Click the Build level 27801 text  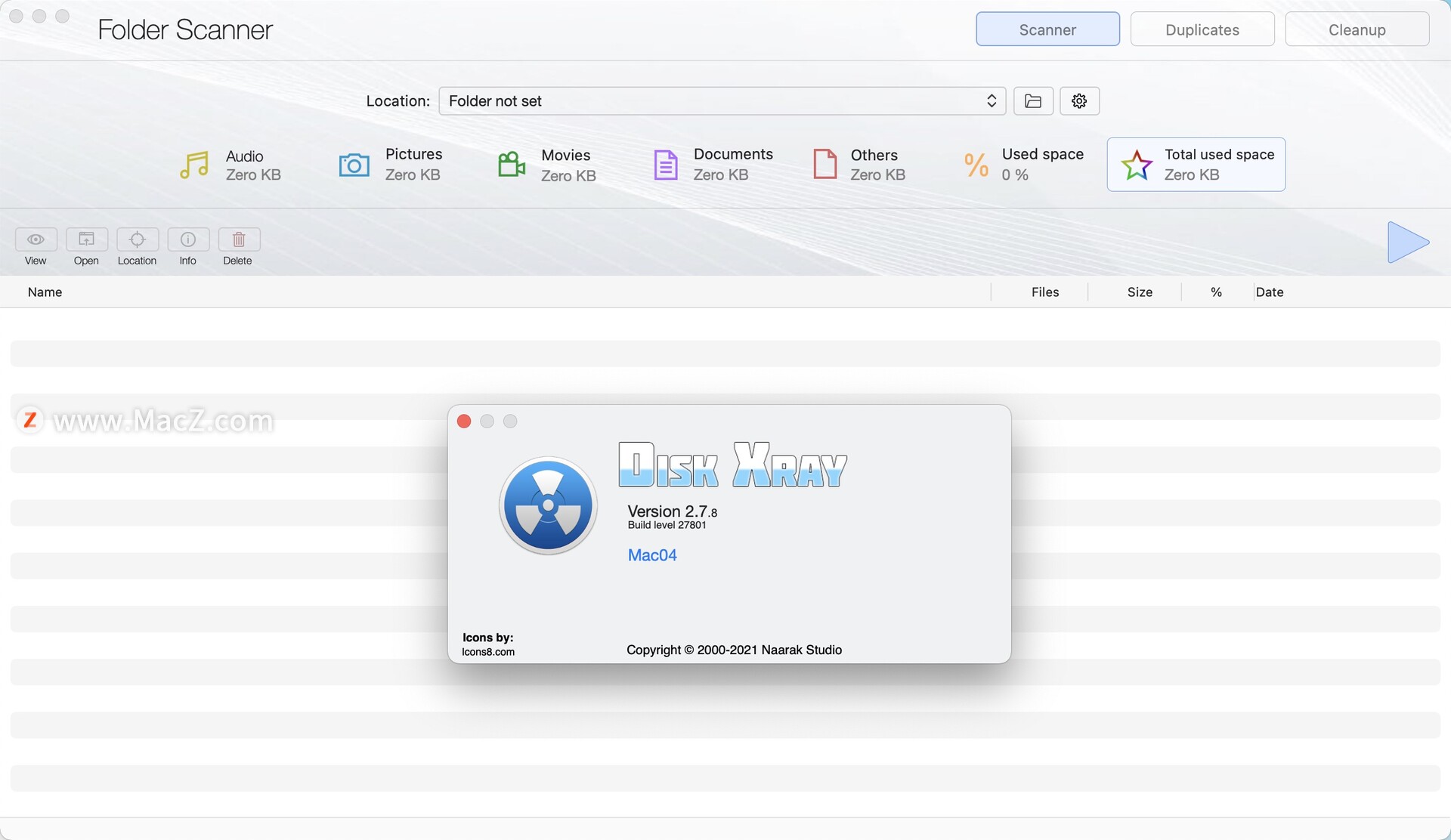click(x=667, y=525)
